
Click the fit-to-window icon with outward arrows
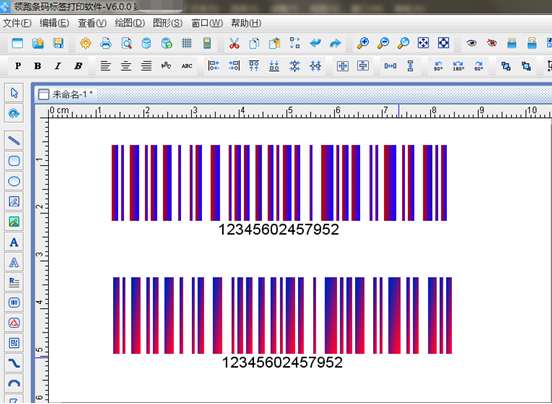click(423, 43)
